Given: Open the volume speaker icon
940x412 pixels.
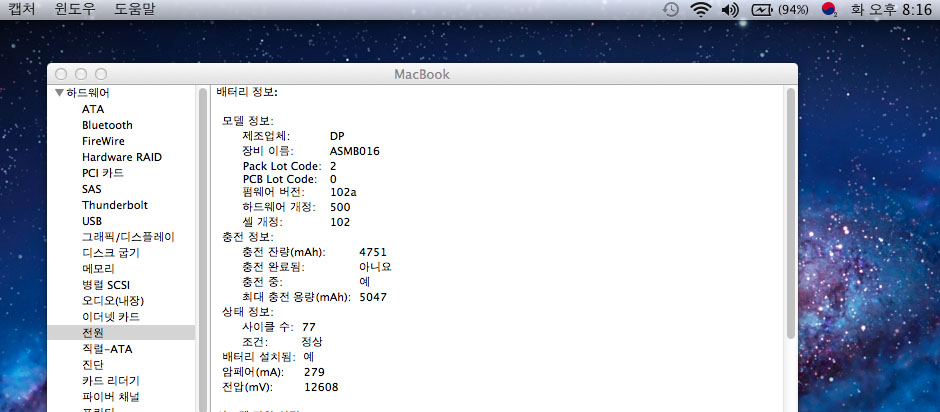Looking at the screenshot, I should coord(729,10).
